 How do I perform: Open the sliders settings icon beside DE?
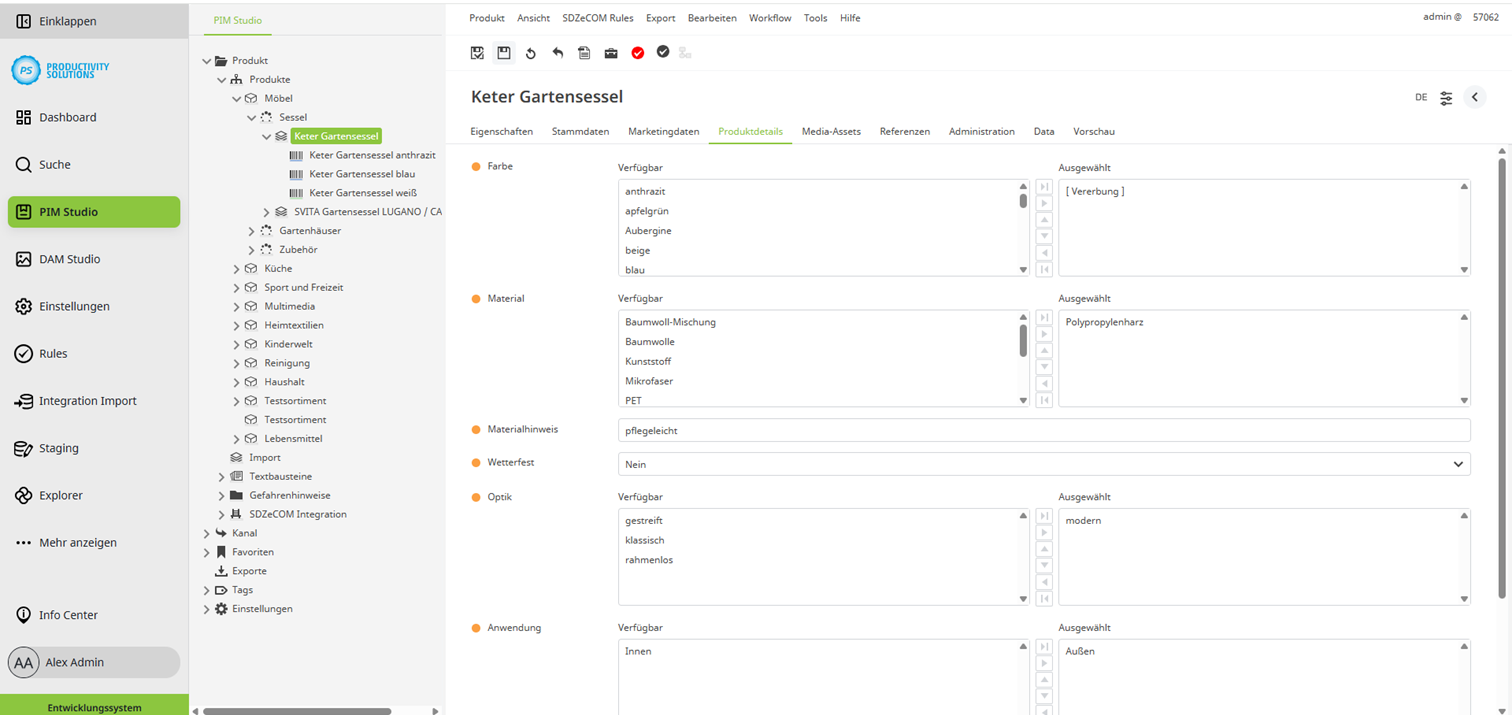click(1446, 98)
